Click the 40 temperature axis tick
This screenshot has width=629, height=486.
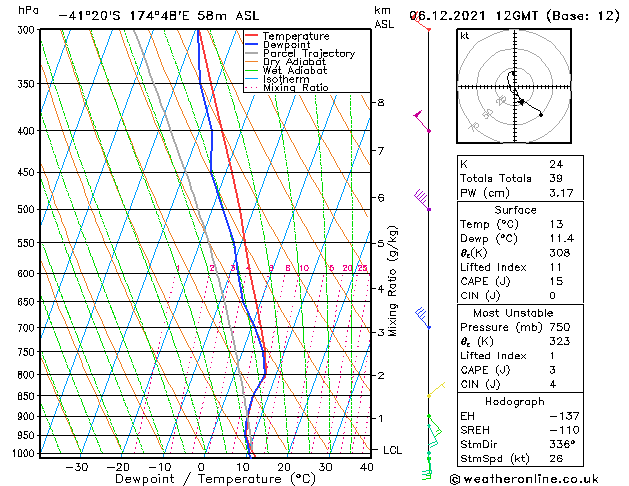(367, 467)
